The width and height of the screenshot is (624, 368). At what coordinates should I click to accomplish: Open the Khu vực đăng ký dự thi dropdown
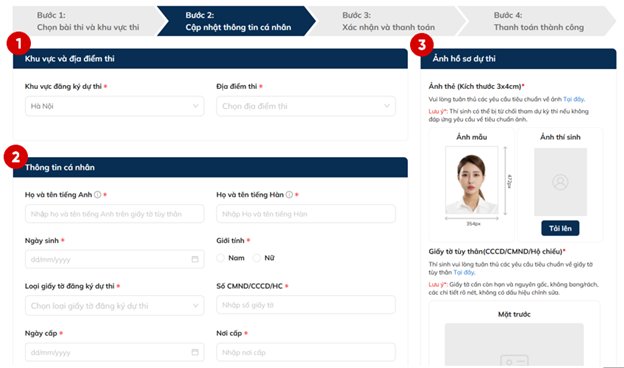[x=115, y=106]
